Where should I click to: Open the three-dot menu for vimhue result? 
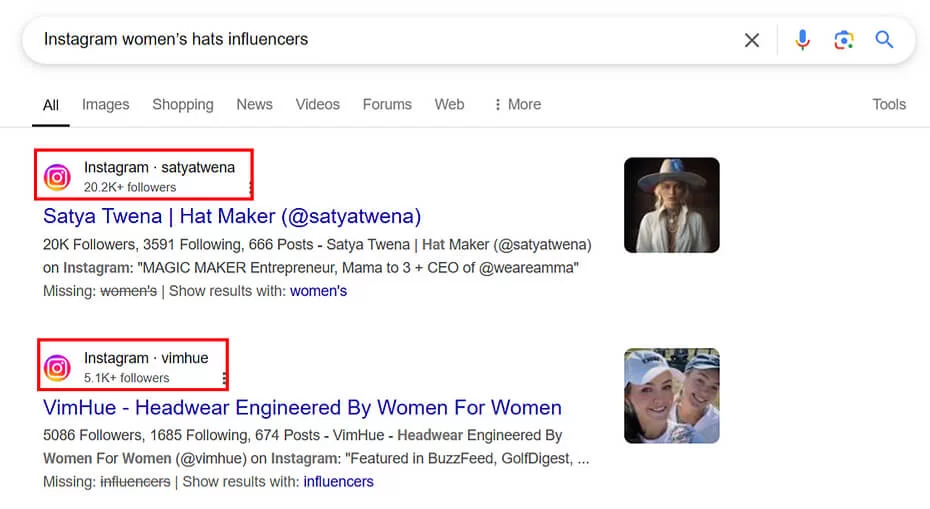coord(224,378)
